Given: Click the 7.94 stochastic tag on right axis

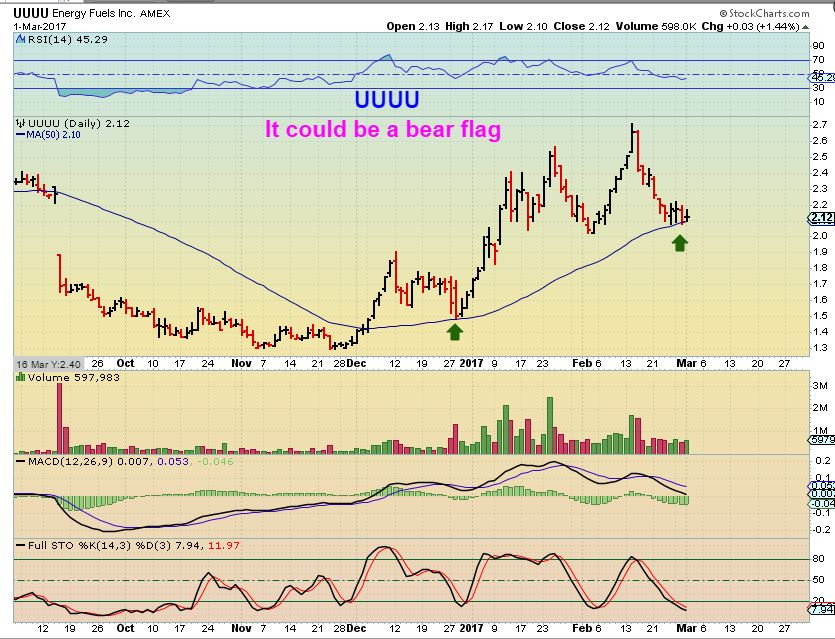Looking at the screenshot, I should tap(823, 609).
